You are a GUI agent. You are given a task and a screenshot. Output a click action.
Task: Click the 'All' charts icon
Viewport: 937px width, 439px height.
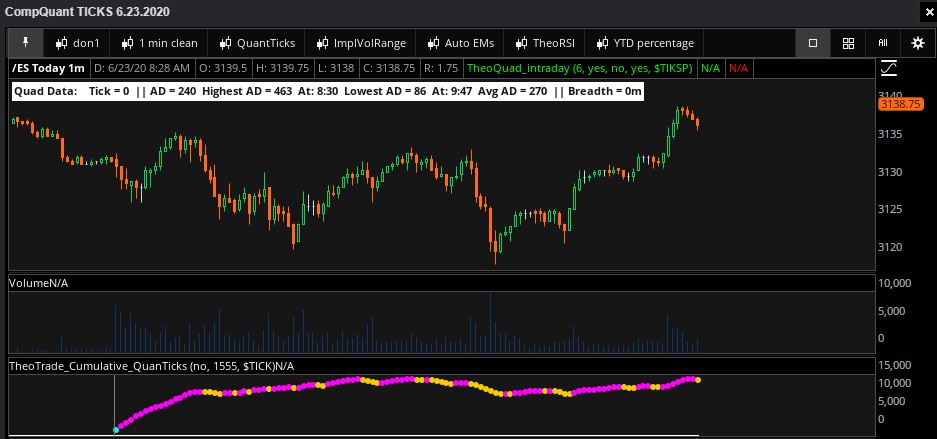882,43
